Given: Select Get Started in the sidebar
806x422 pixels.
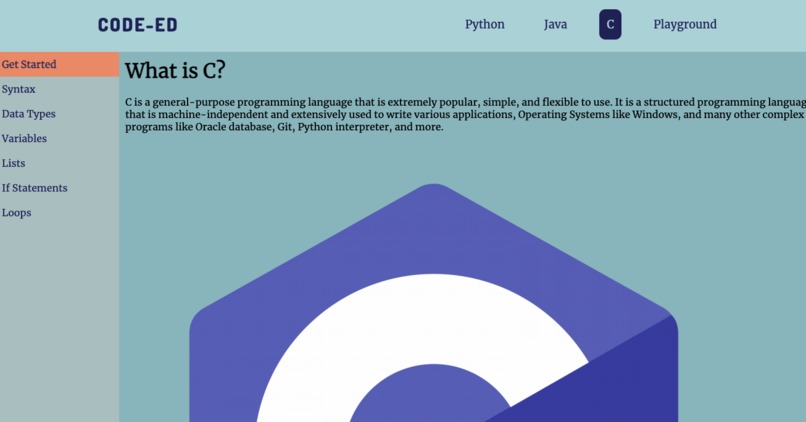Looking at the screenshot, I should tap(60, 64).
